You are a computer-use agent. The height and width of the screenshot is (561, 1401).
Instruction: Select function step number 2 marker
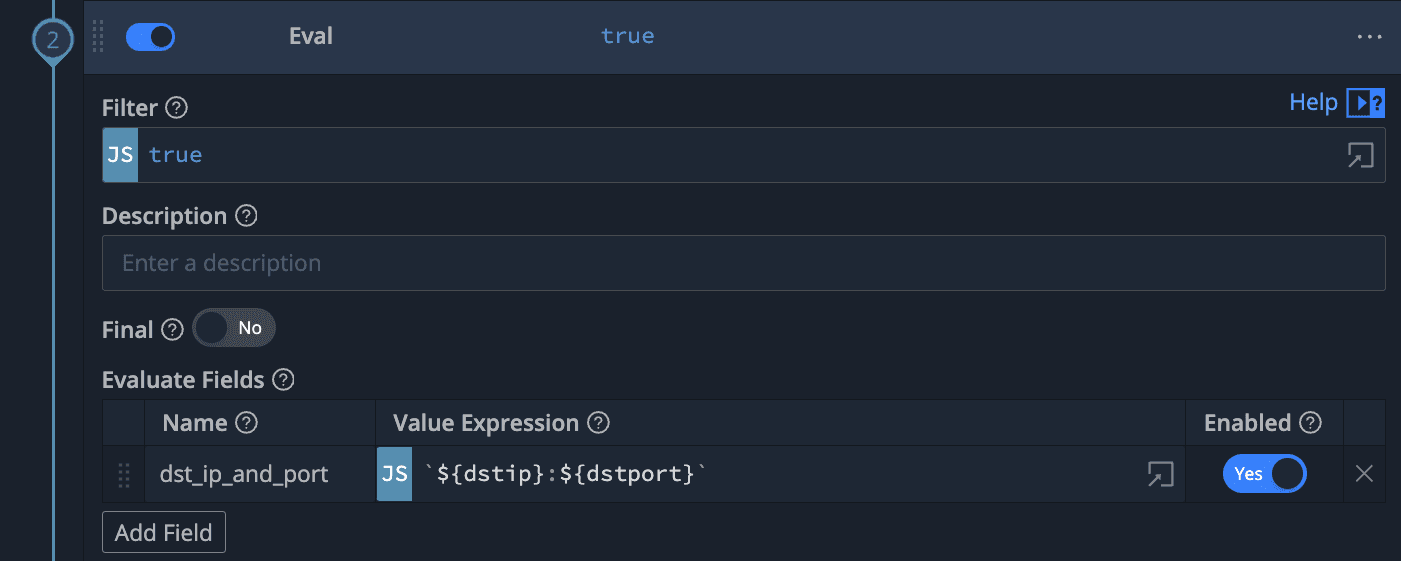(x=52, y=40)
